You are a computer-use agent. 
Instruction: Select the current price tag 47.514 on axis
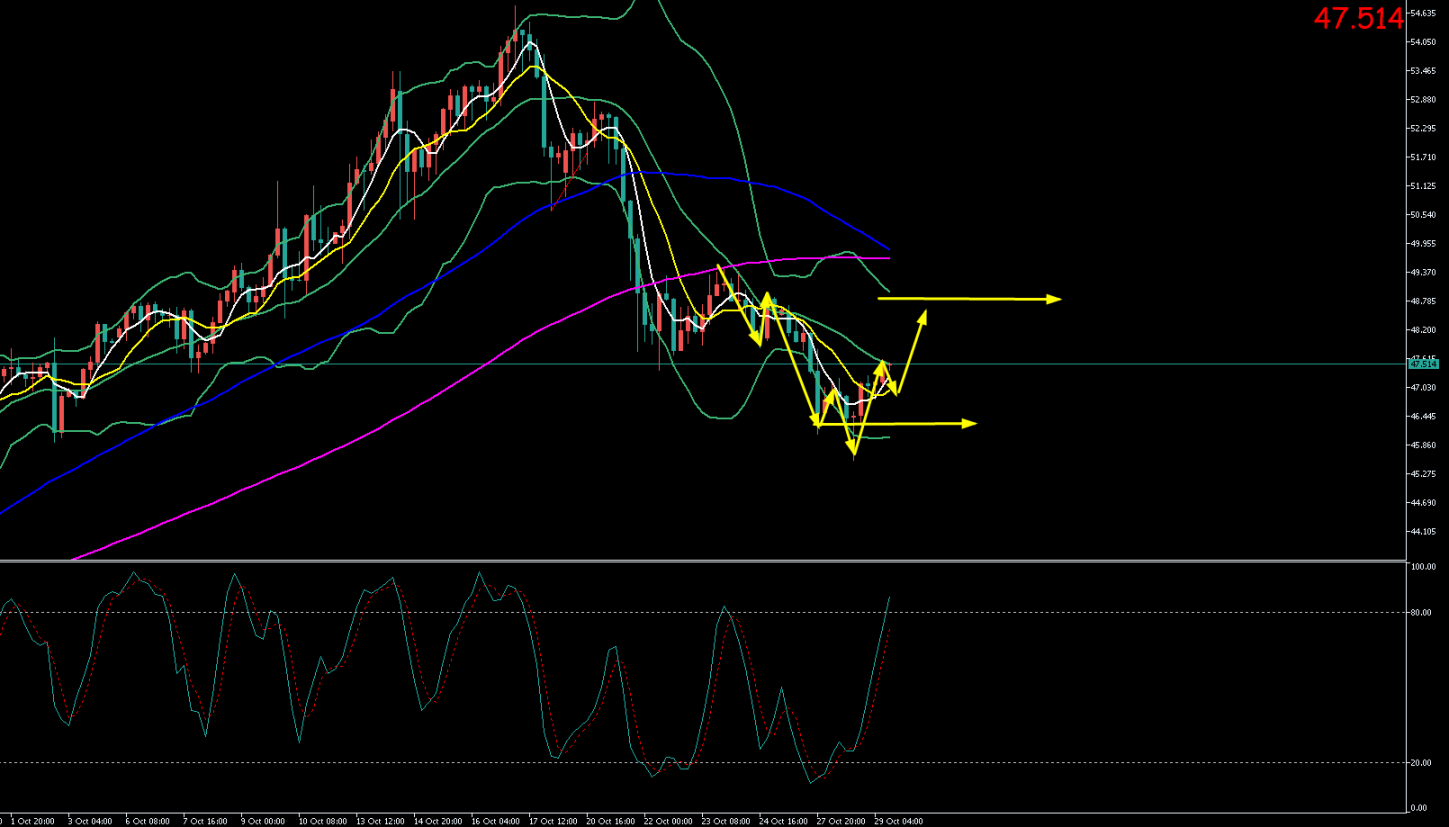(x=1422, y=364)
